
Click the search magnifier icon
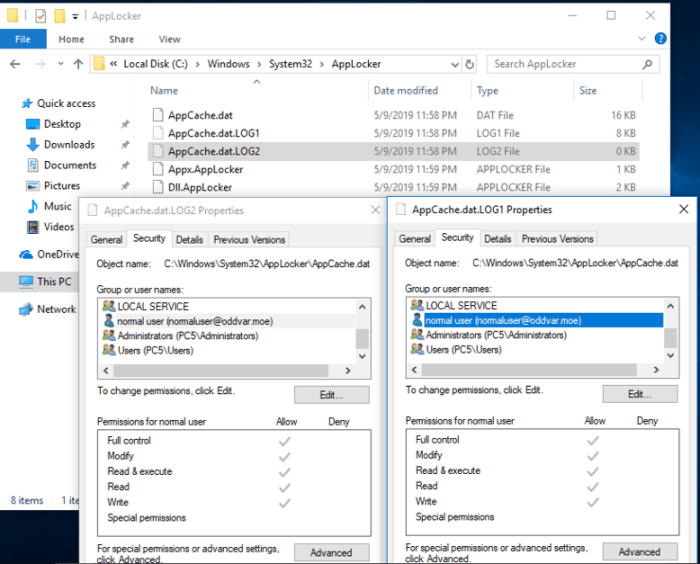click(648, 64)
